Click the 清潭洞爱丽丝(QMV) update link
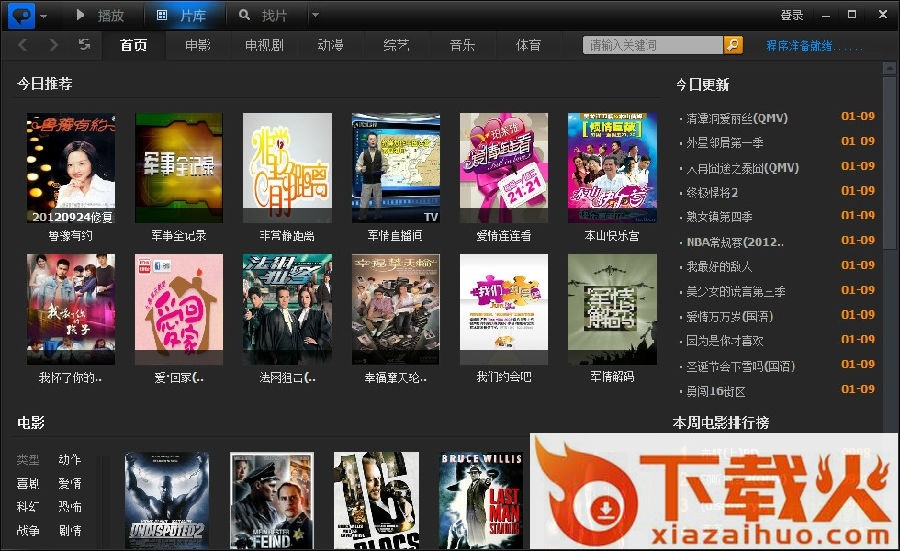Viewport: 900px width, 551px height. (x=737, y=118)
